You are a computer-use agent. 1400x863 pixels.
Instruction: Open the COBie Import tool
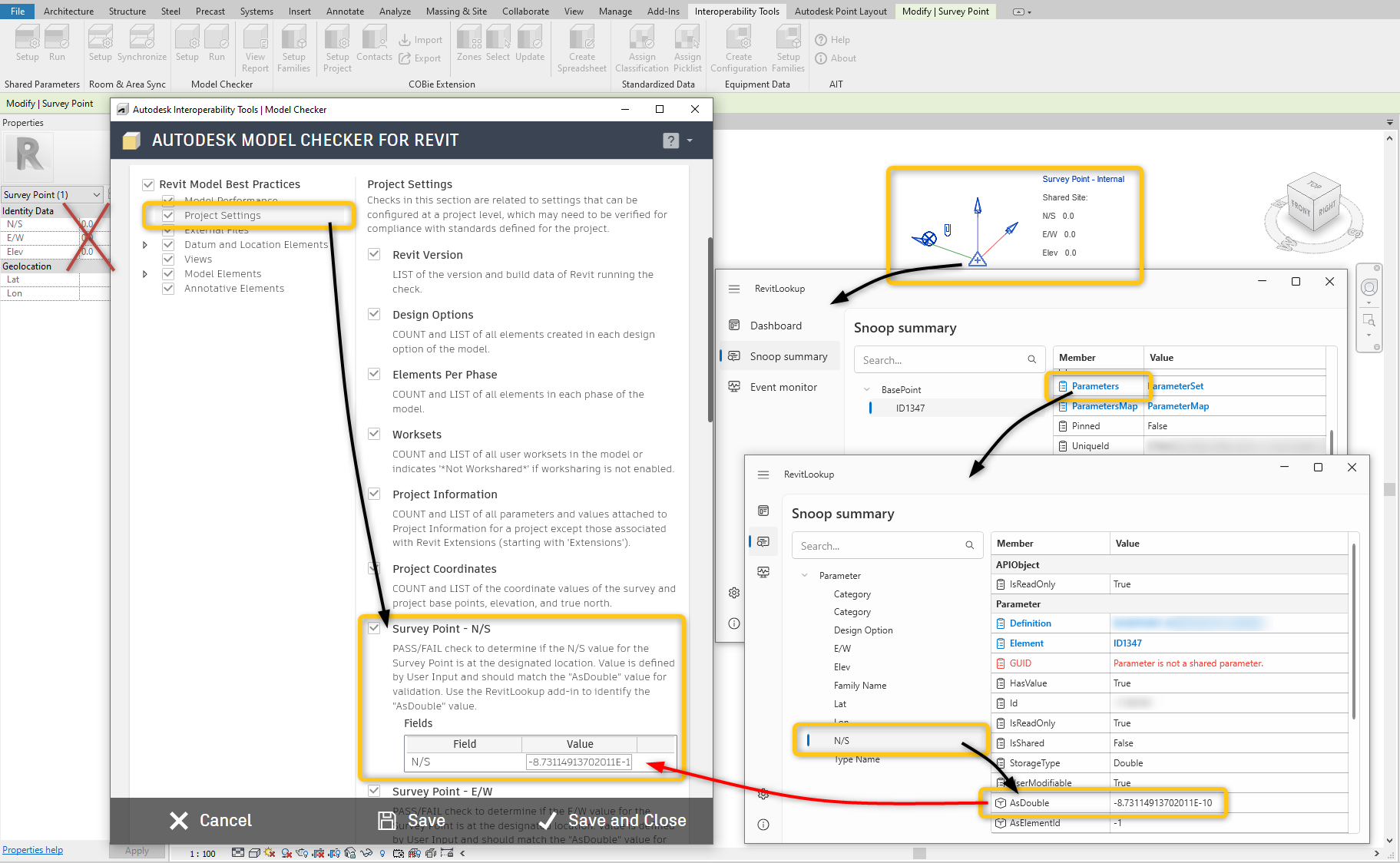pyautogui.click(x=421, y=39)
